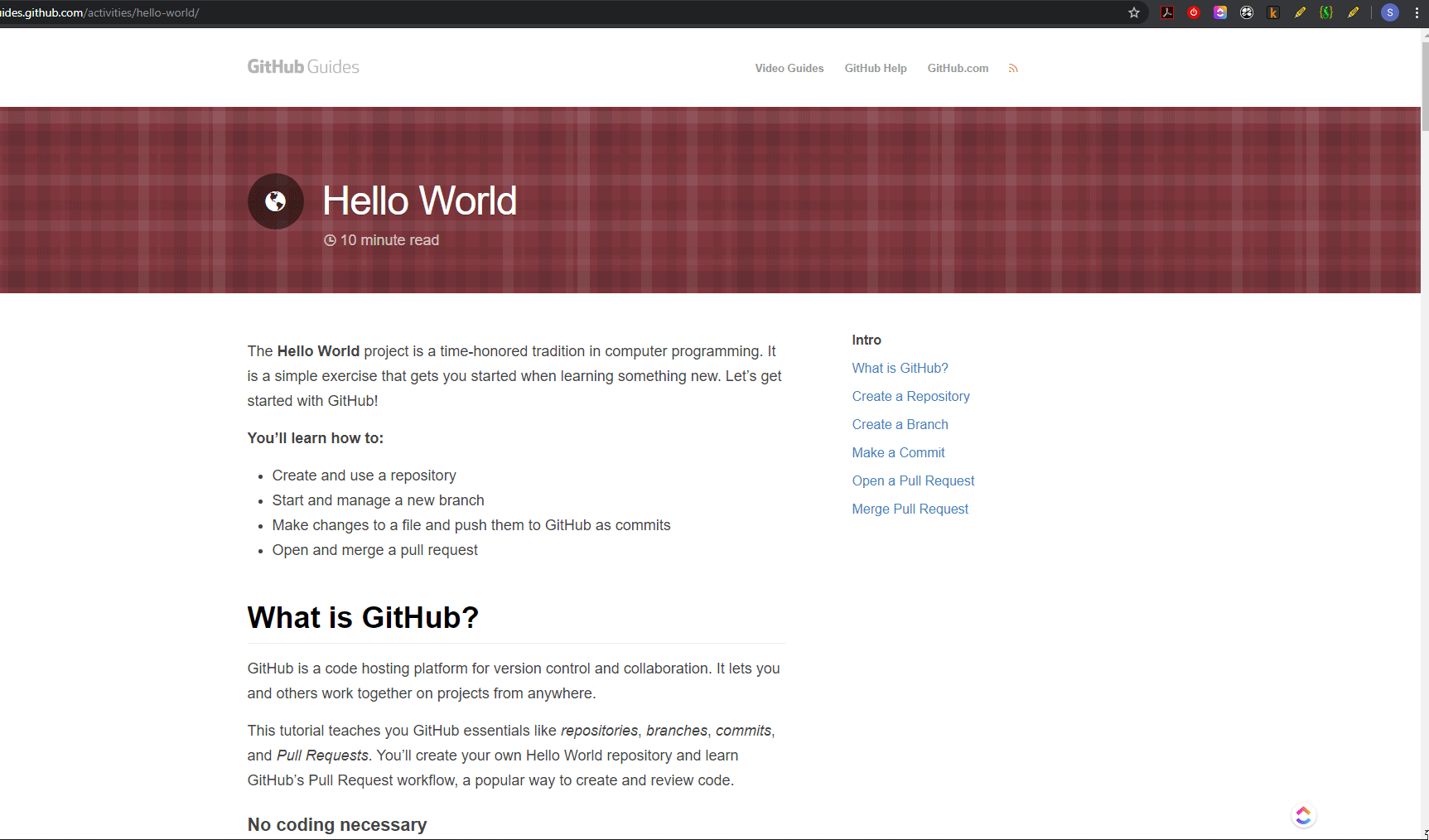Go to Merge Pull Request section link
This screenshot has width=1429, height=840.
pyautogui.click(x=910, y=509)
